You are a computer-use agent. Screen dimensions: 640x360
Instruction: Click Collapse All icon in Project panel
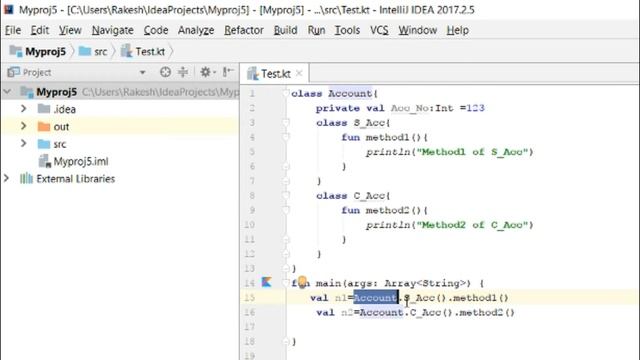coord(183,72)
